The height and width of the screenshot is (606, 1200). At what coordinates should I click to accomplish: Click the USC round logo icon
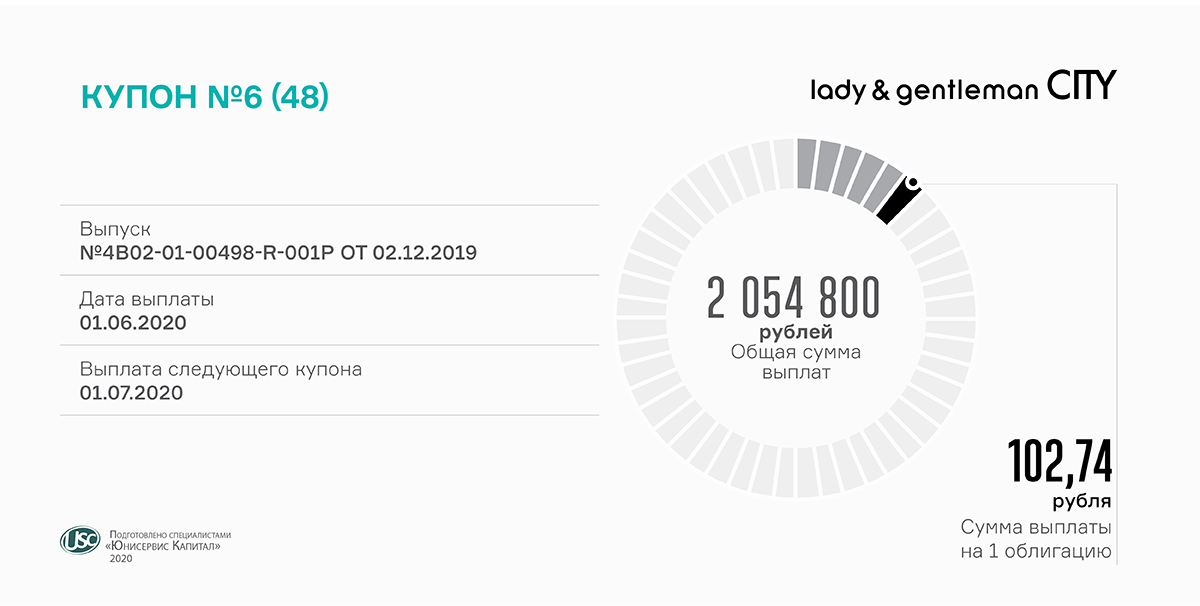[80, 541]
